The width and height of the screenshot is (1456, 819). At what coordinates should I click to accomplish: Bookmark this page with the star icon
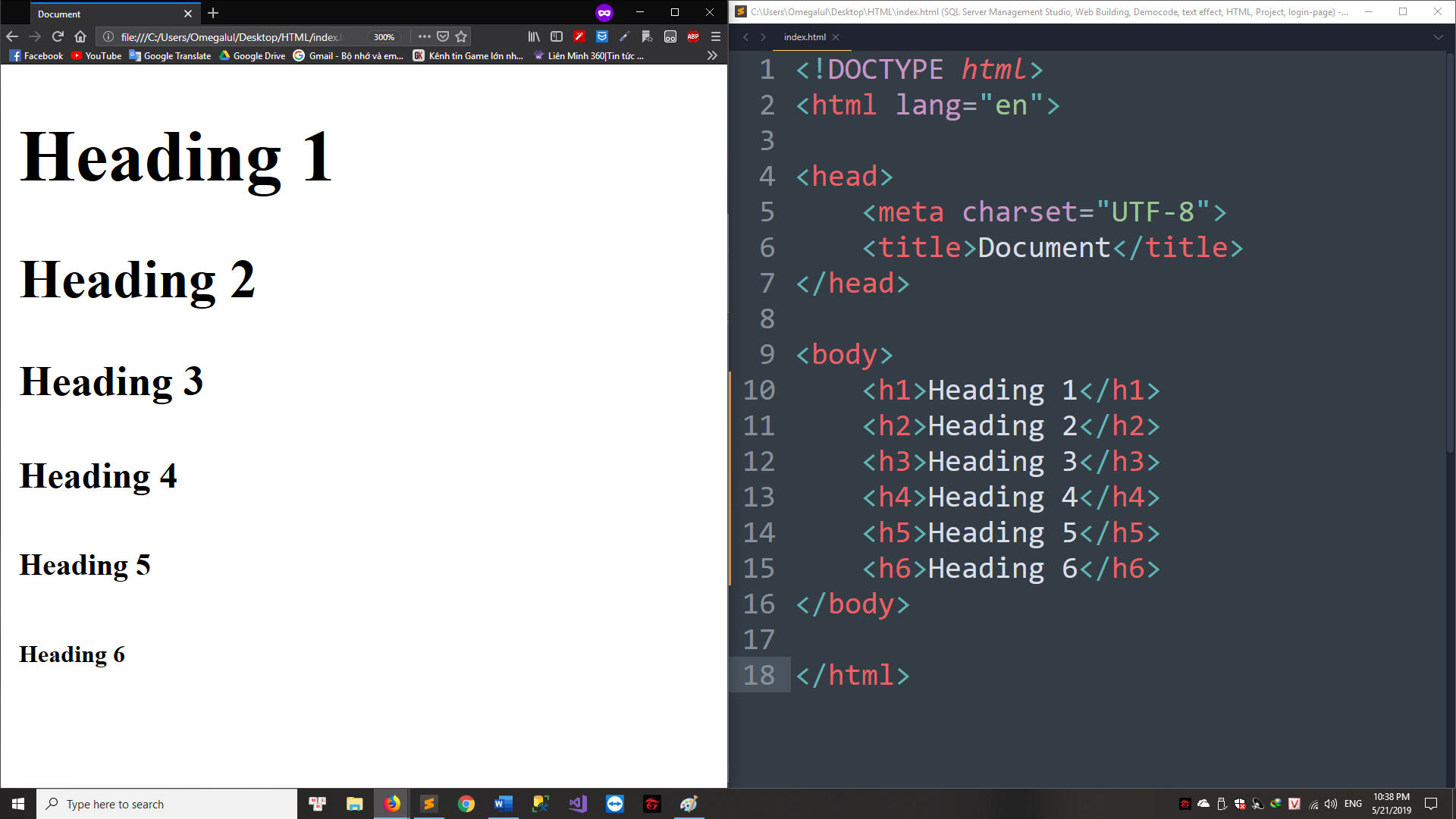[461, 36]
